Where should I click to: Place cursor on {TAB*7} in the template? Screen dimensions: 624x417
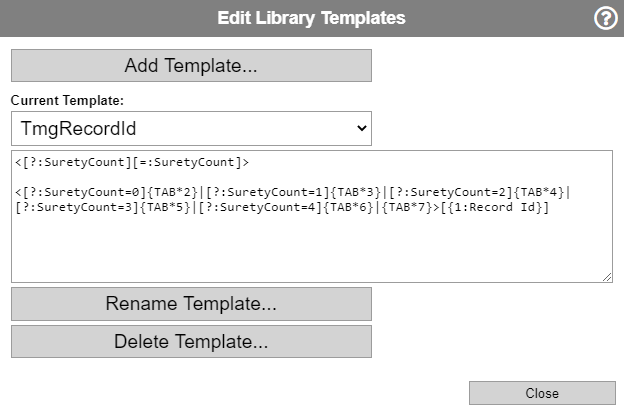407,207
